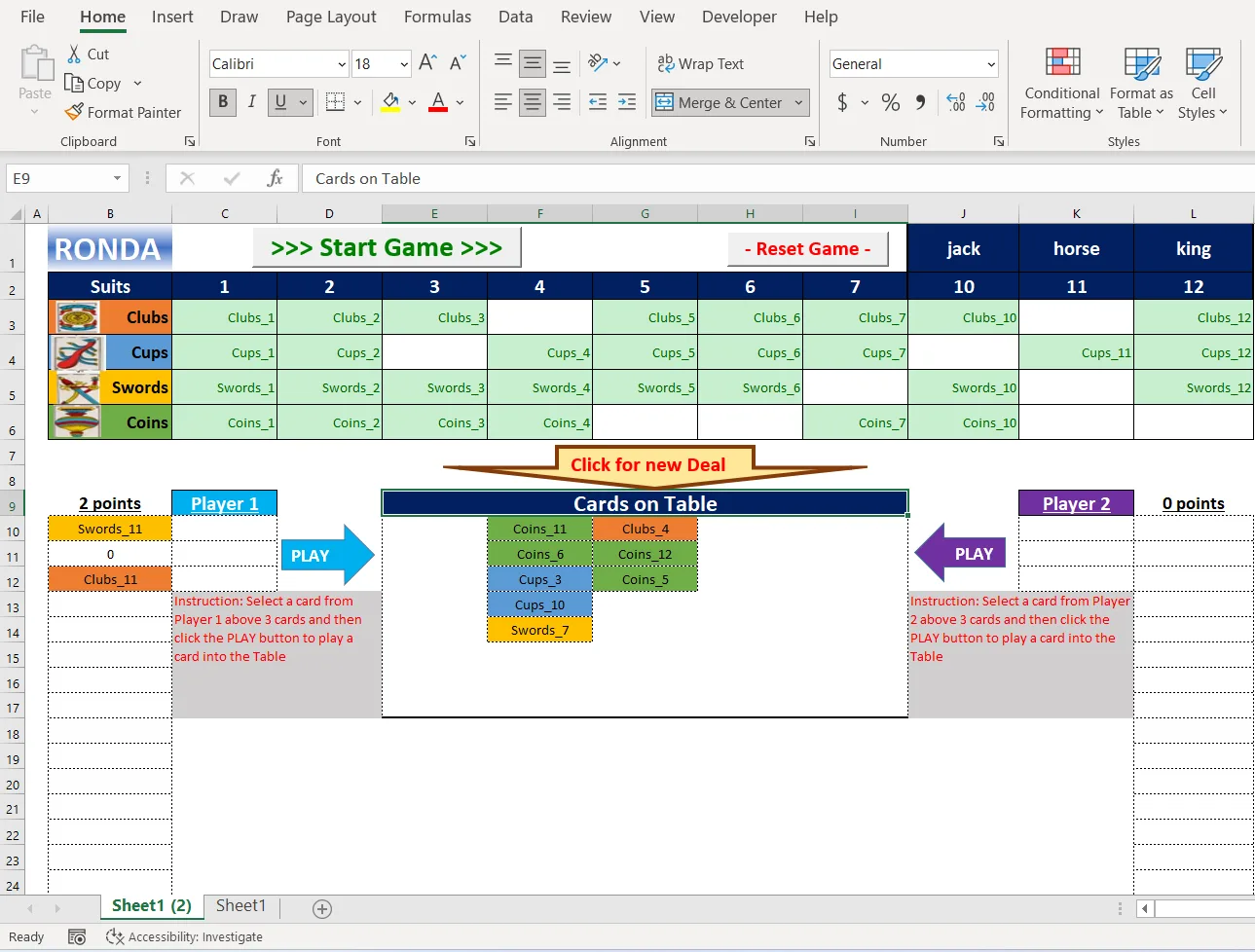The height and width of the screenshot is (952, 1255).
Task: Open Conditional Formatting options
Action: point(1060,83)
